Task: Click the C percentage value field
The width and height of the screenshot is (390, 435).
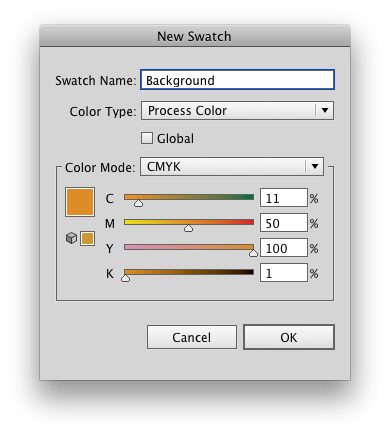Action: click(284, 198)
